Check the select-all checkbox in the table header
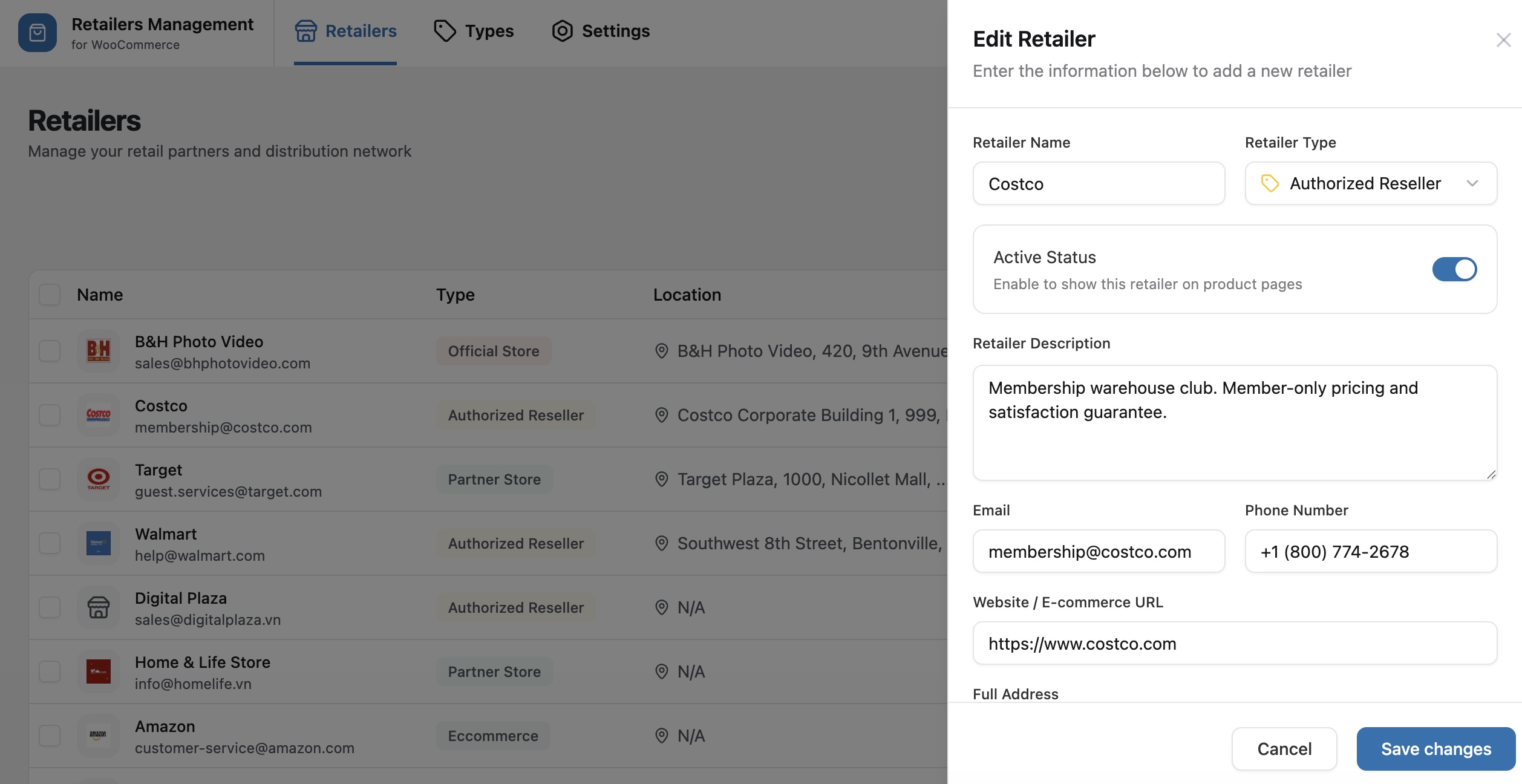 49,295
